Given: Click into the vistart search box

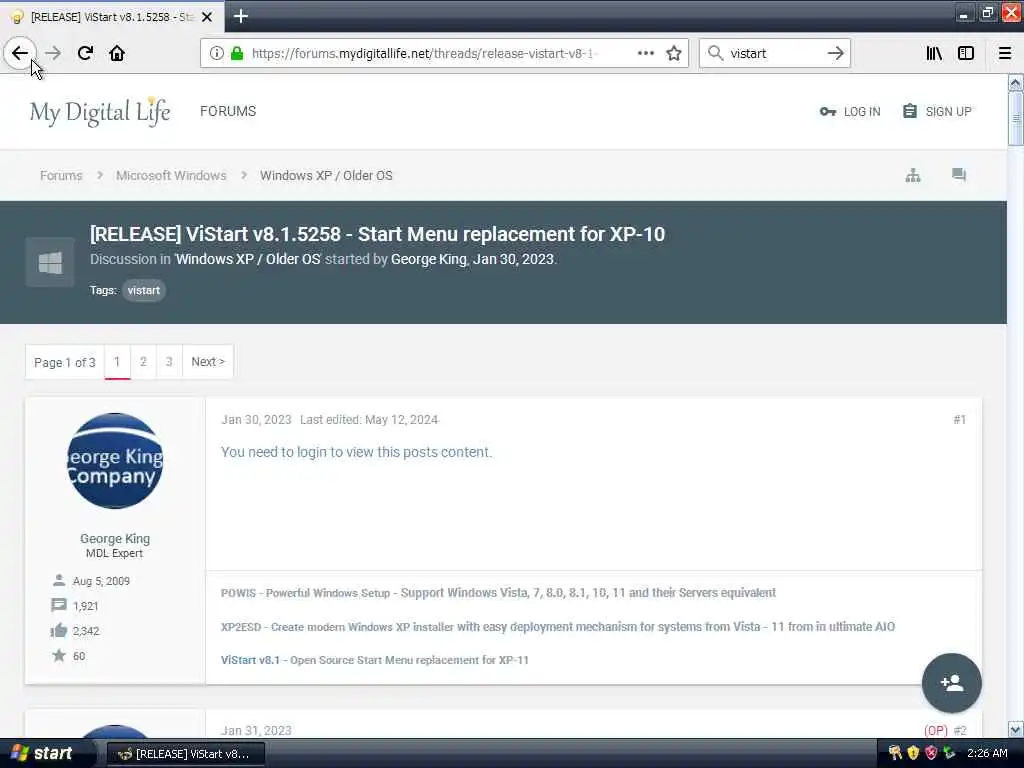Looking at the screenshot, I should pyautogui.click(x=773, y=53).
